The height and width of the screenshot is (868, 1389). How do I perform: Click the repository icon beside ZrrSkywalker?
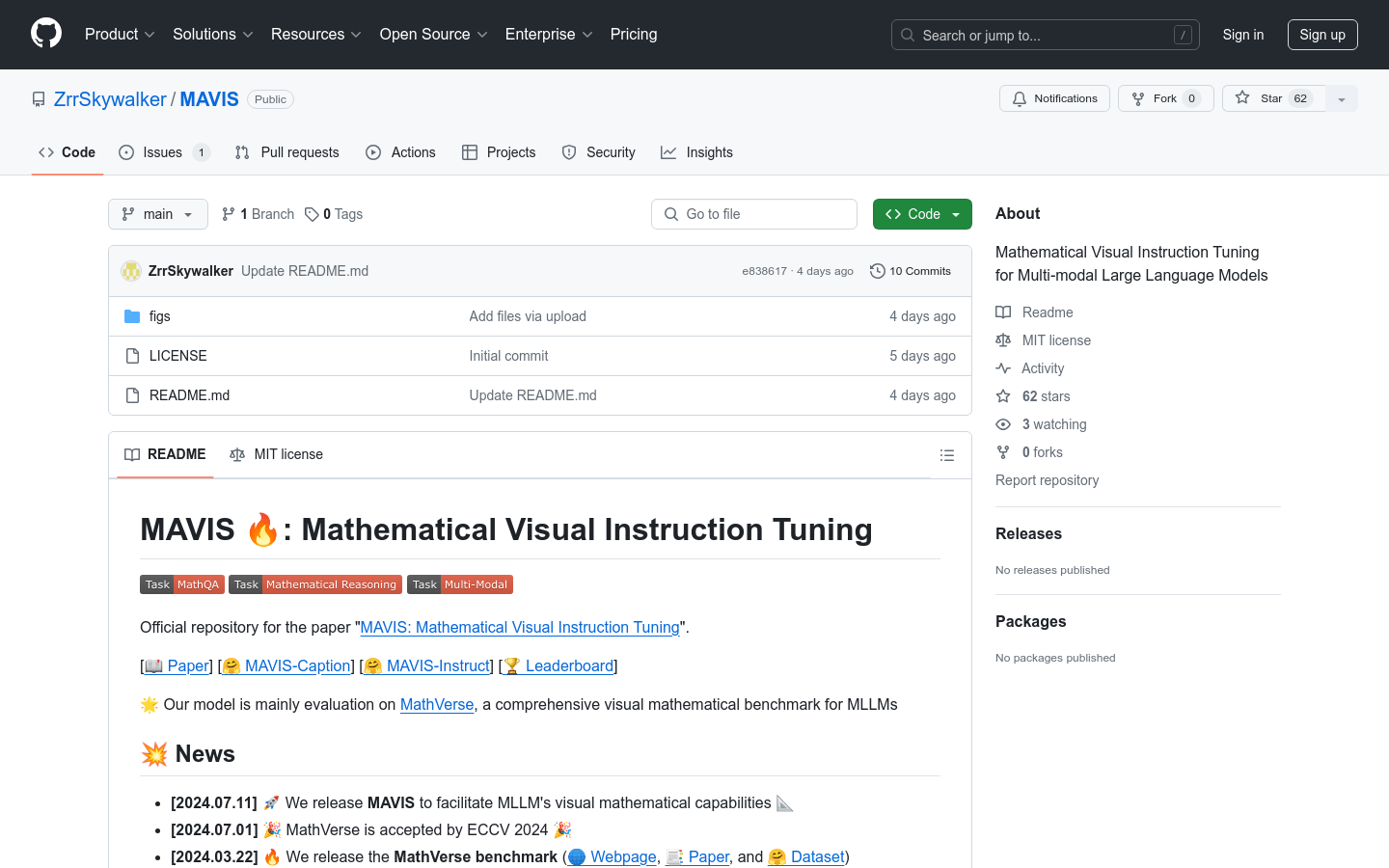(x=39, y=99)
